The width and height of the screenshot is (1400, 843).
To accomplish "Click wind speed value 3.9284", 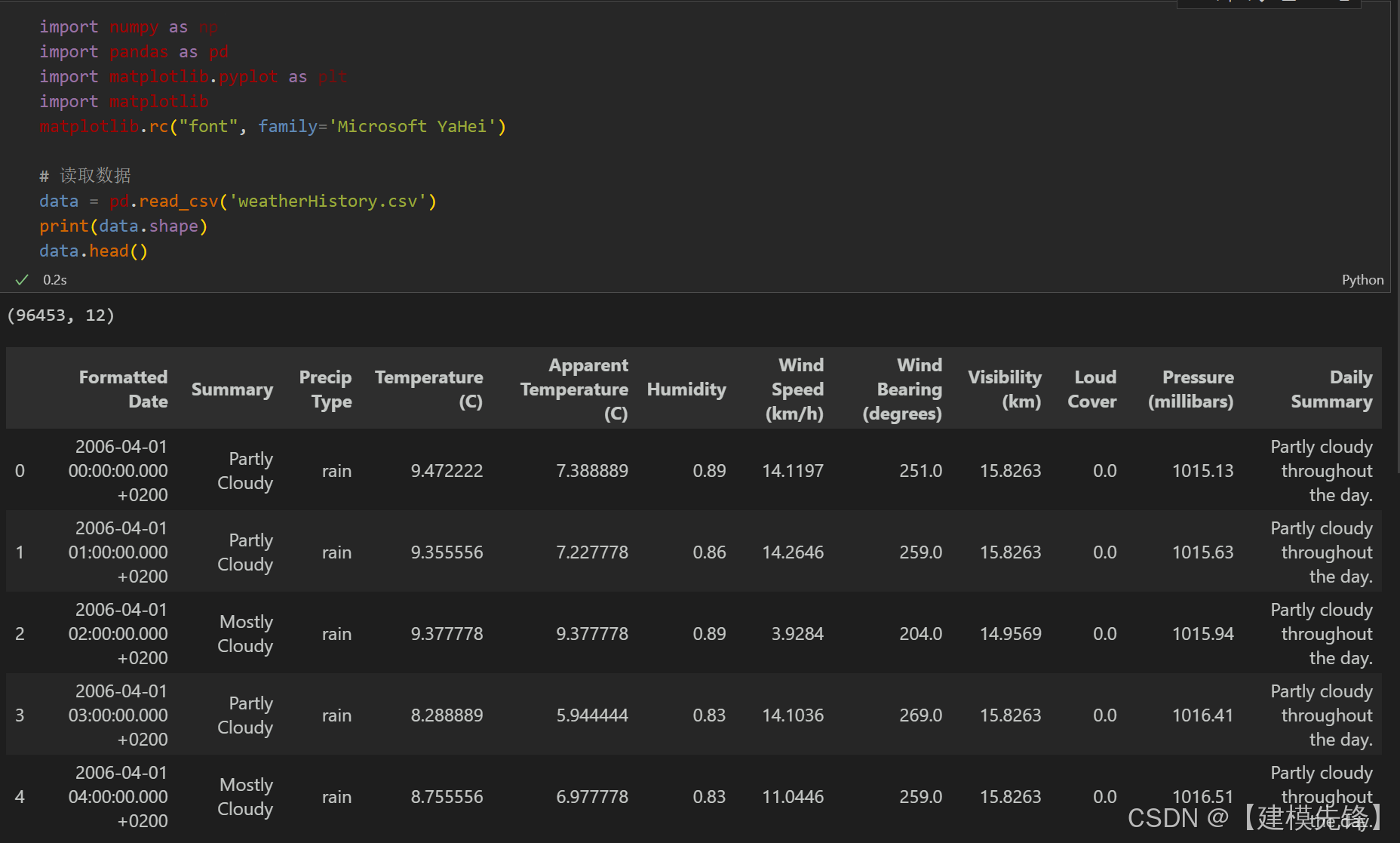I will (x=797, y=634).
